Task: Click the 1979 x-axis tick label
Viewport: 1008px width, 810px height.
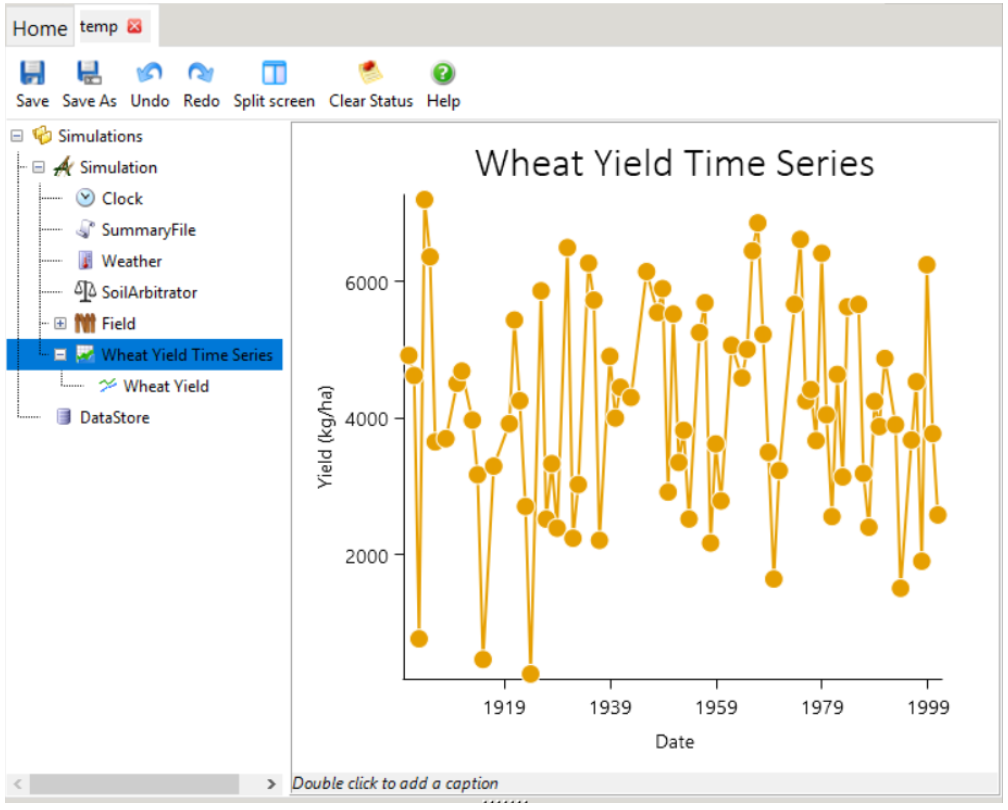Action: pos(822,708)
